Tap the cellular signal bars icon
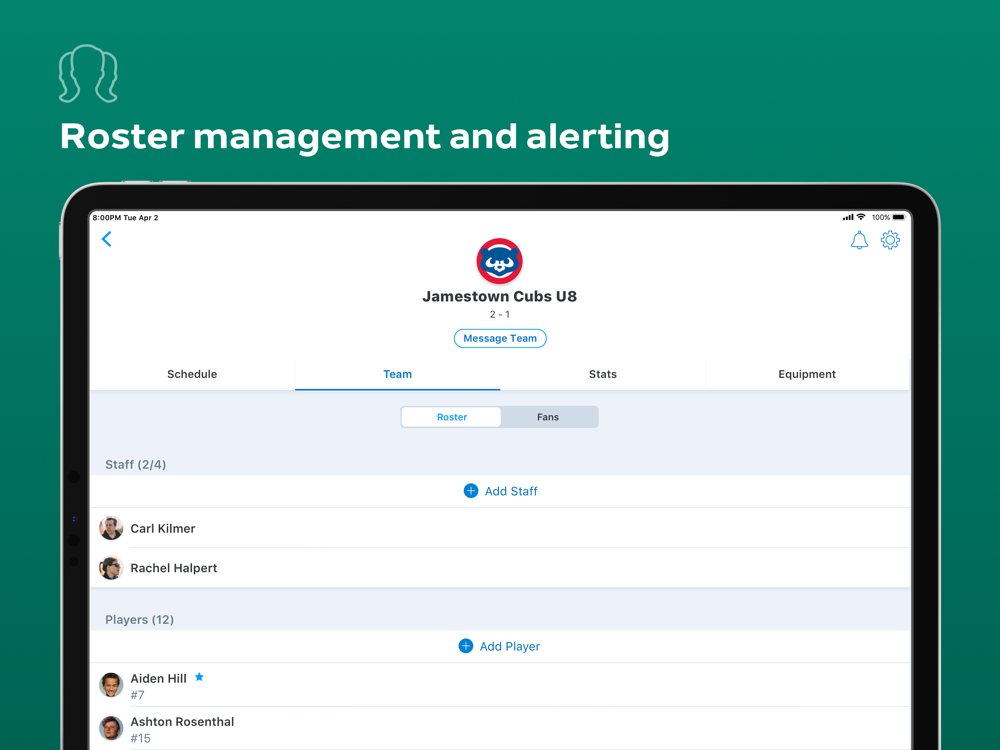Screen dimensions: 1000x750 coord(848,217)
